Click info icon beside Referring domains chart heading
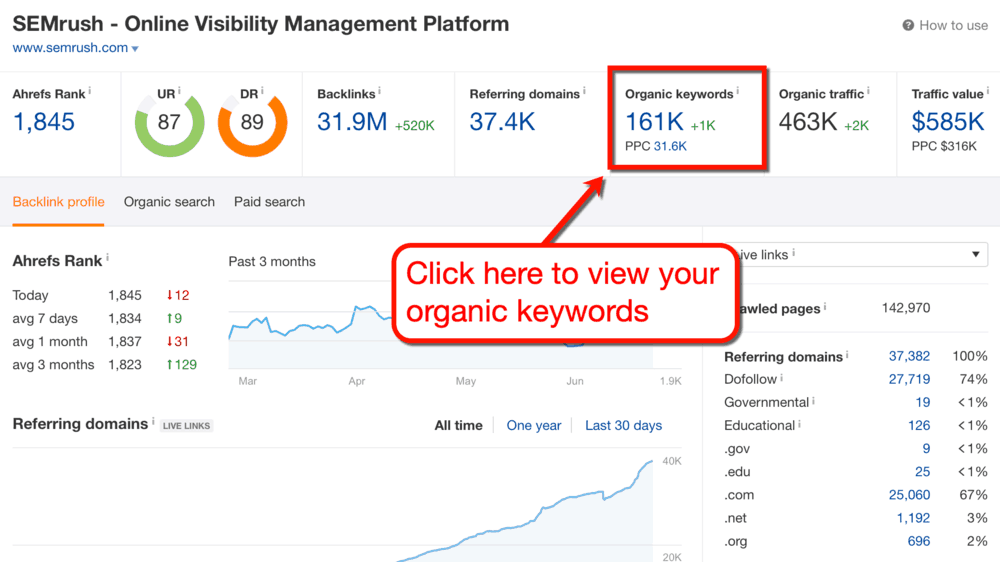This screenshot has width=1000, height=562. pyautogui.click(x=153, y=421)
